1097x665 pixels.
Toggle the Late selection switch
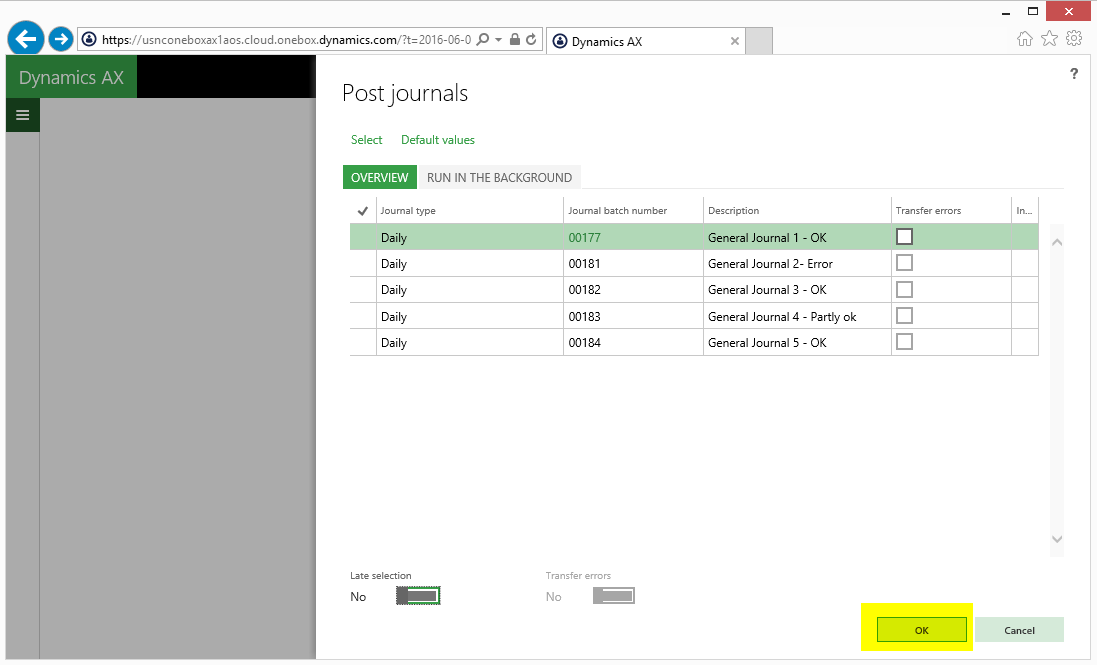tap(418, 596)
